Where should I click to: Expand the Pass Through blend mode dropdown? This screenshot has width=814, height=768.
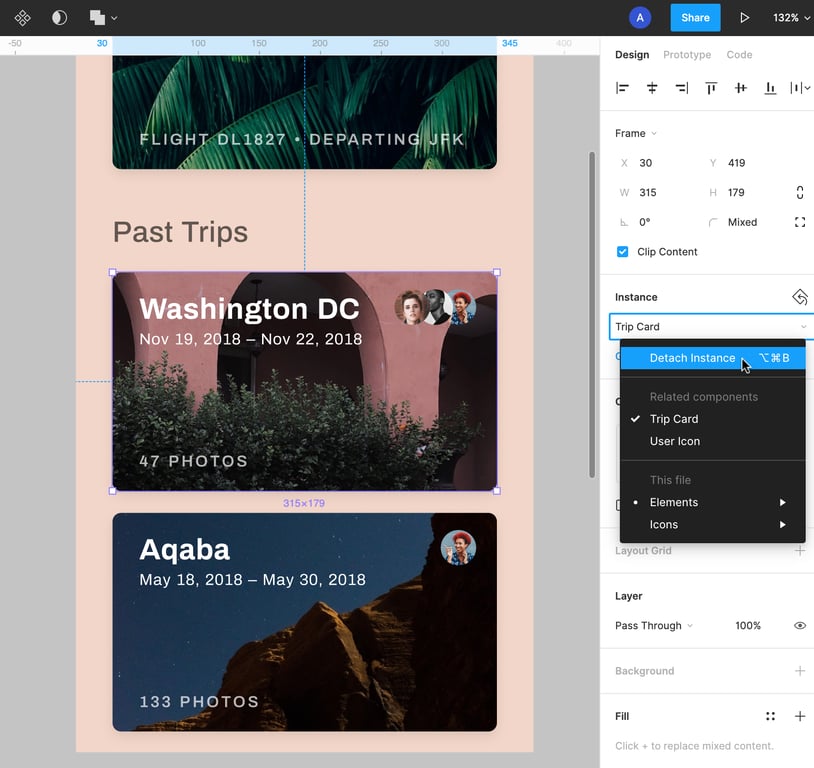[x=654, y=626]
